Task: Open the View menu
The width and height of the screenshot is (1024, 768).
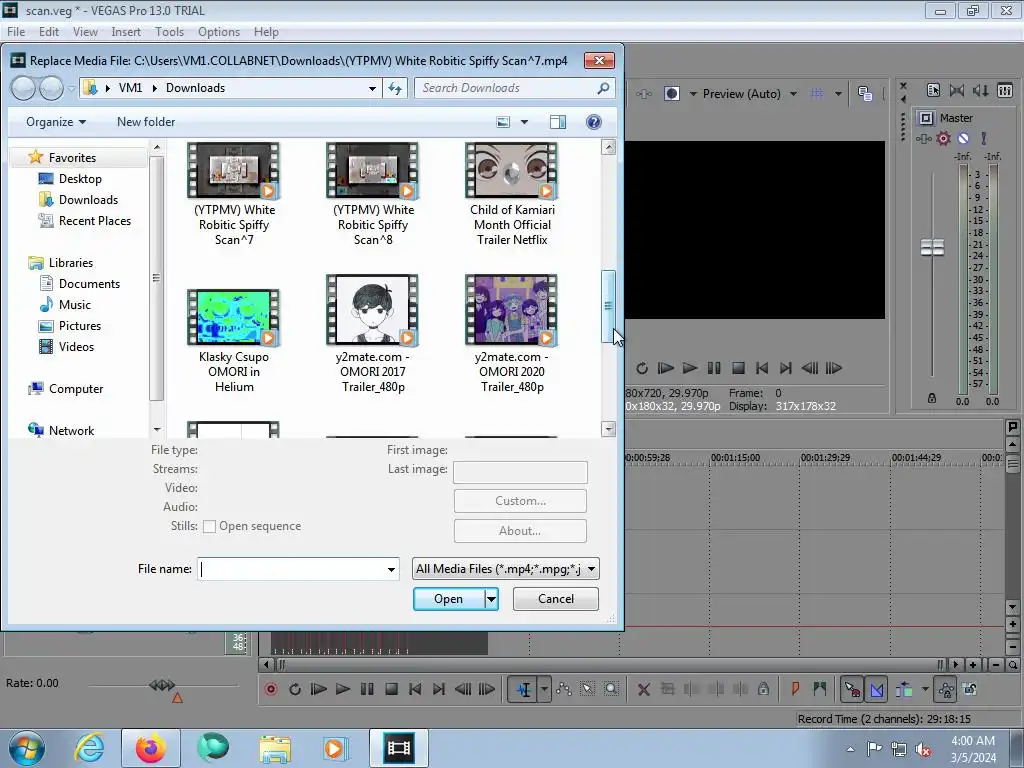Action: point(85,32)
